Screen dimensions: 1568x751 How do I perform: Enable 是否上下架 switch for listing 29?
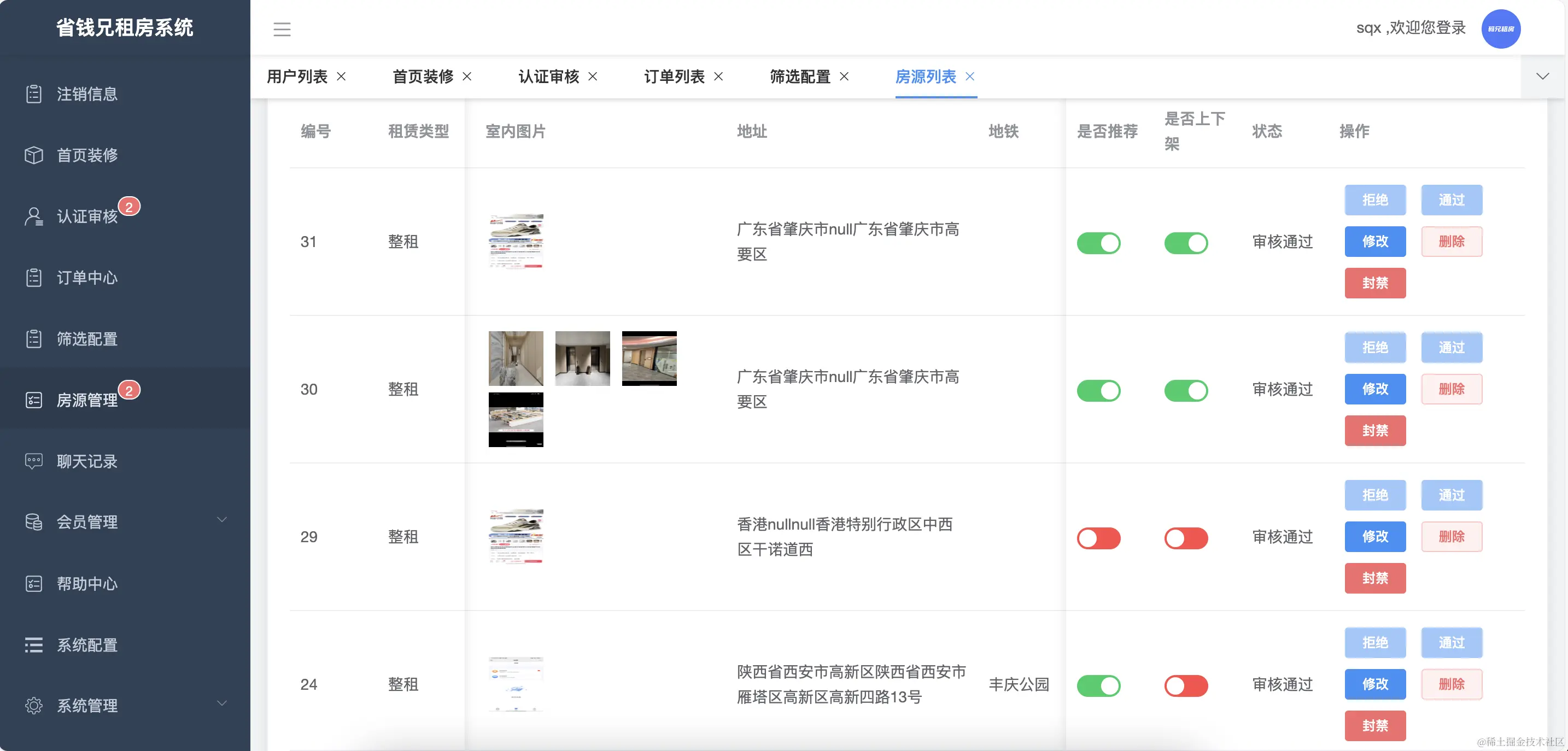tap(1186, 538)
